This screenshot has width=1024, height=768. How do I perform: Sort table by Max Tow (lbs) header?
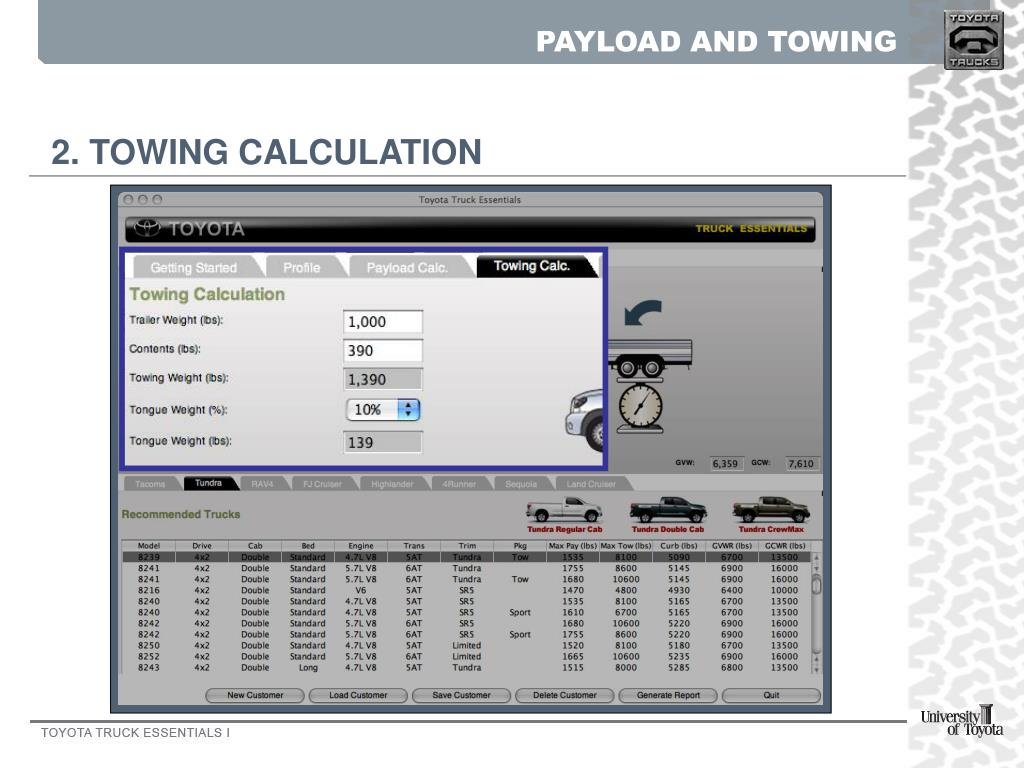pyautogui.click(x=626, y=546)
